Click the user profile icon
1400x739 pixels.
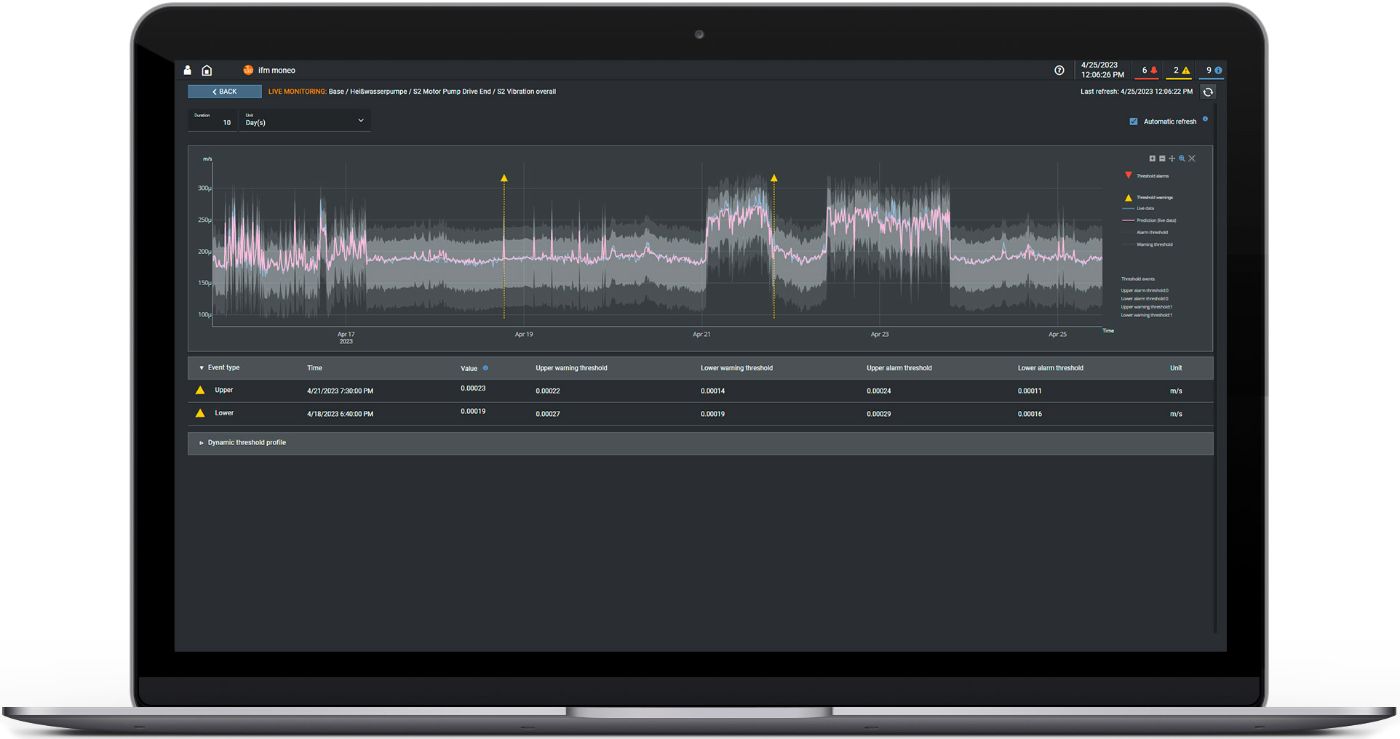187,70
